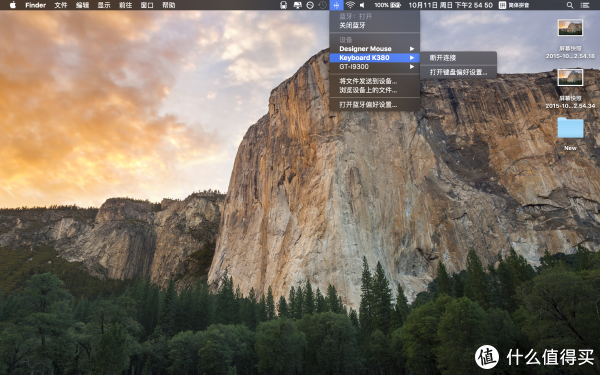Open the 编辑 menu
The height and width of the screenshot is (375, 600).
[x=82, y=5]
